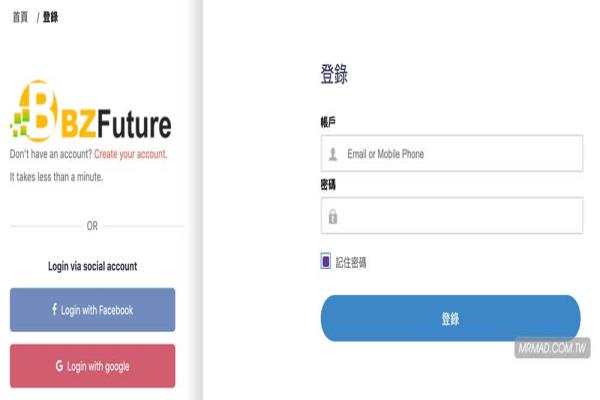Click the 記住密碼 checkbox label text

[x=351, y=263]
